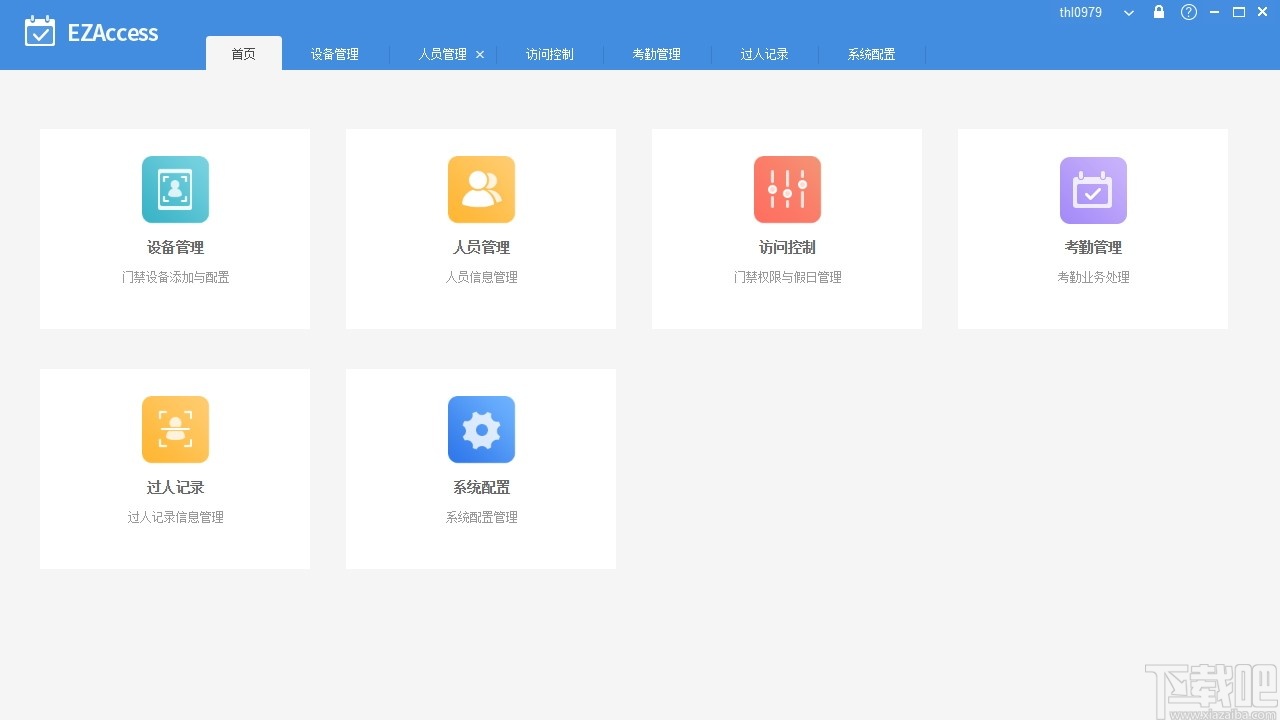Expand the user account dropdown arrow

point(1128,13)
